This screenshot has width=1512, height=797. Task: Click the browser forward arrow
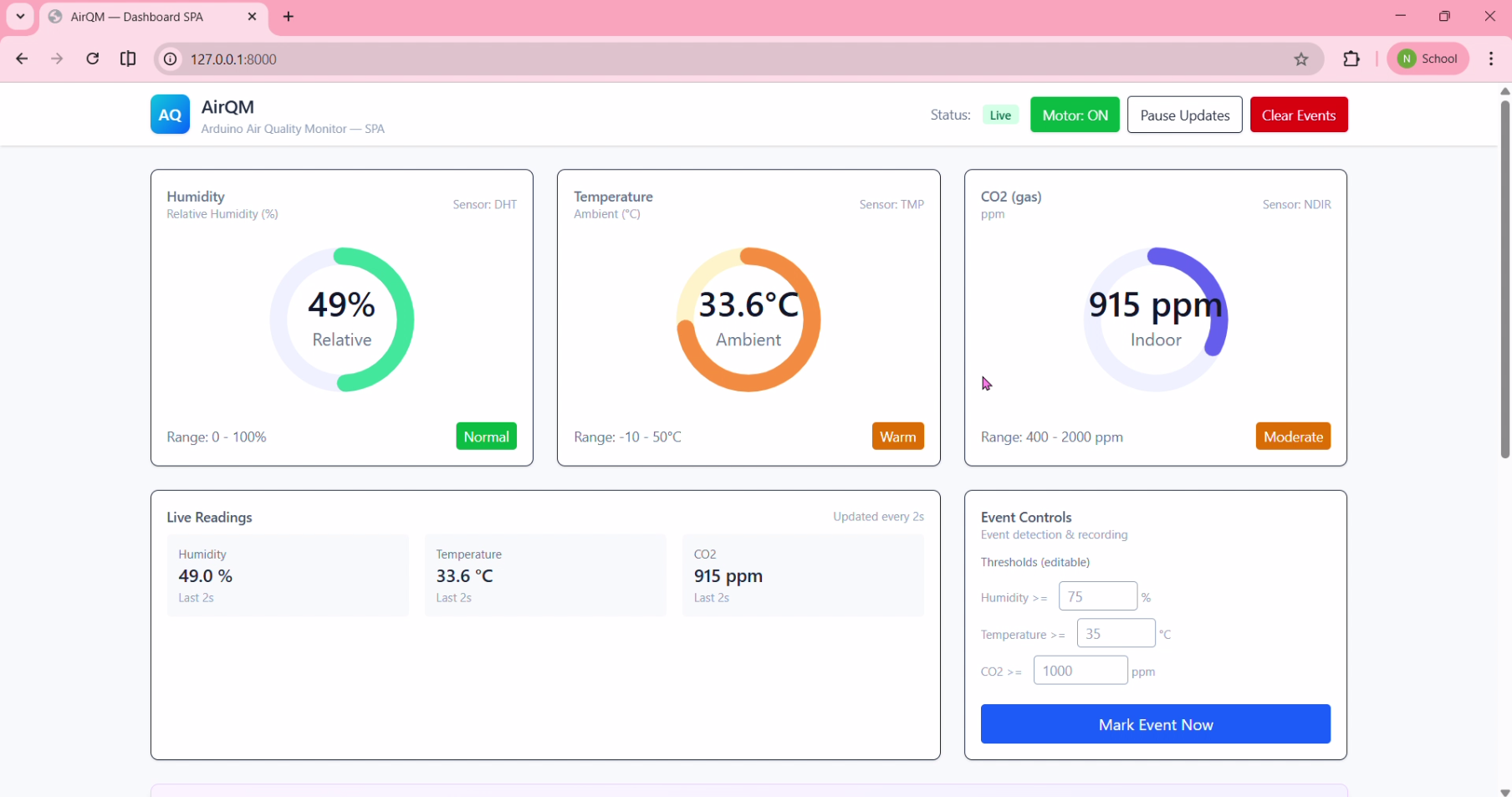[x=57, y=59]
